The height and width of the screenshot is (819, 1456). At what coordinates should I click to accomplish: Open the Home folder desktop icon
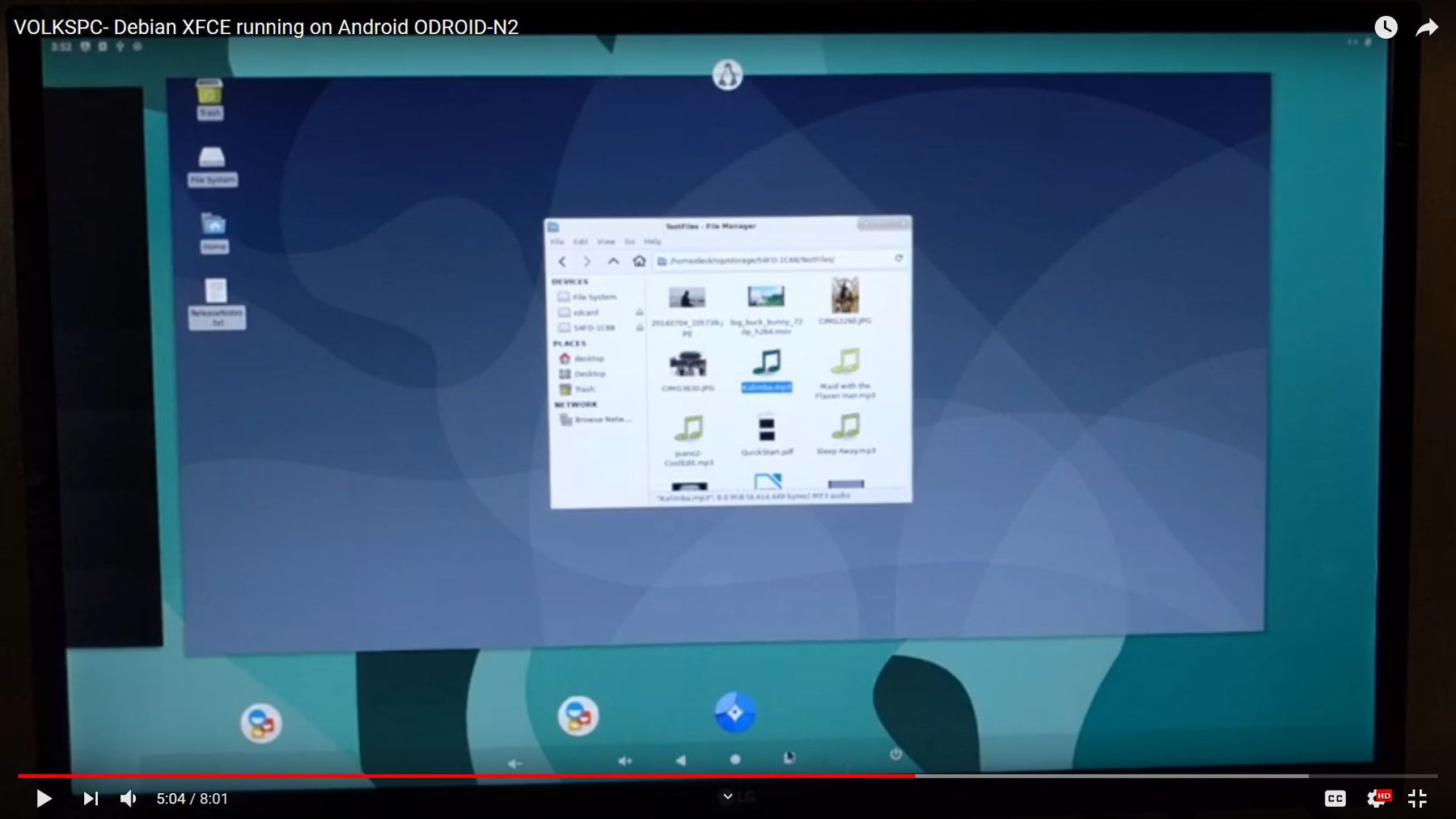(x=214, y=233)
